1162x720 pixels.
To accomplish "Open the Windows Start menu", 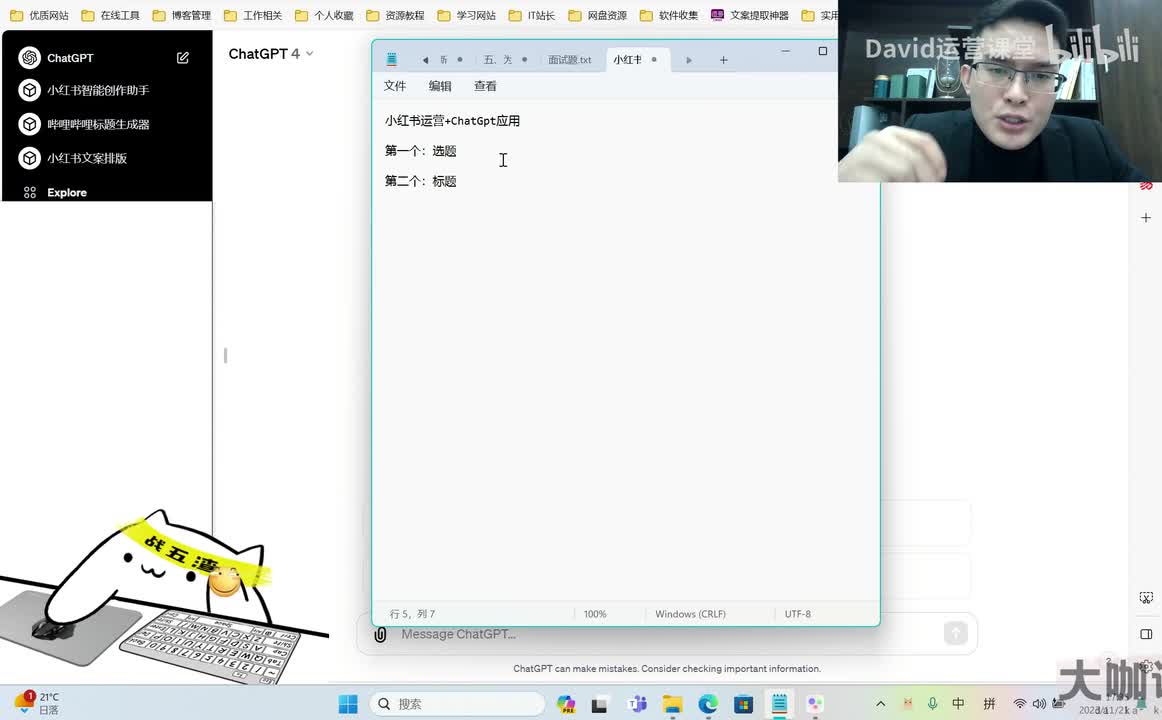I will click(348, 704).
